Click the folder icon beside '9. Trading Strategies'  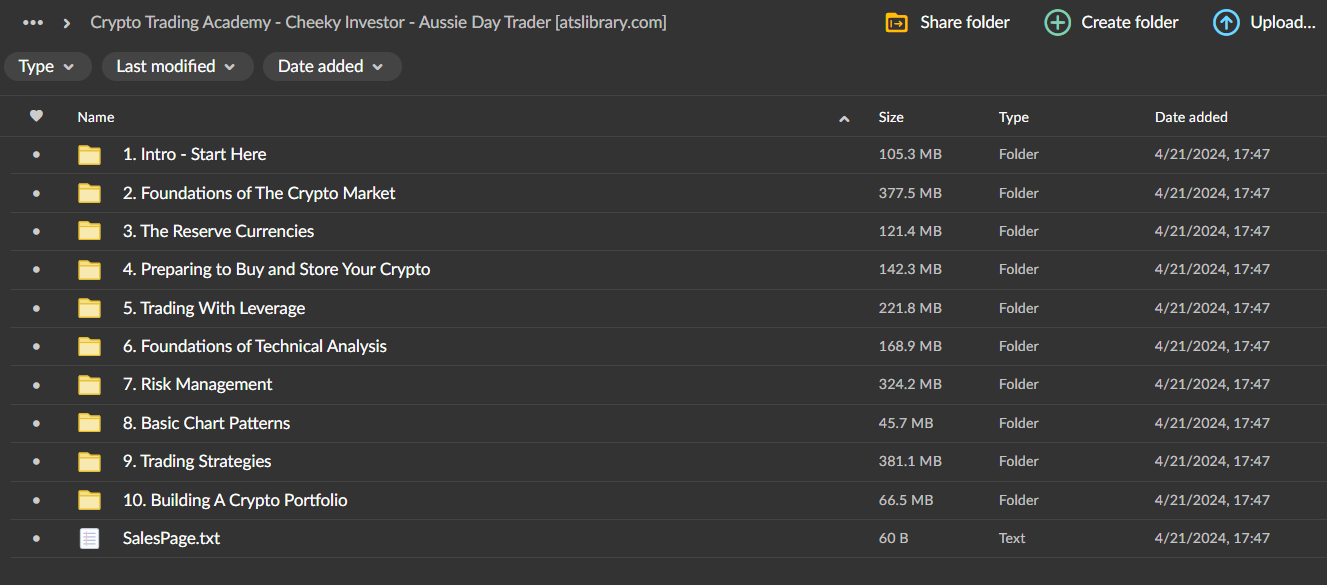(x=89, y=461)
